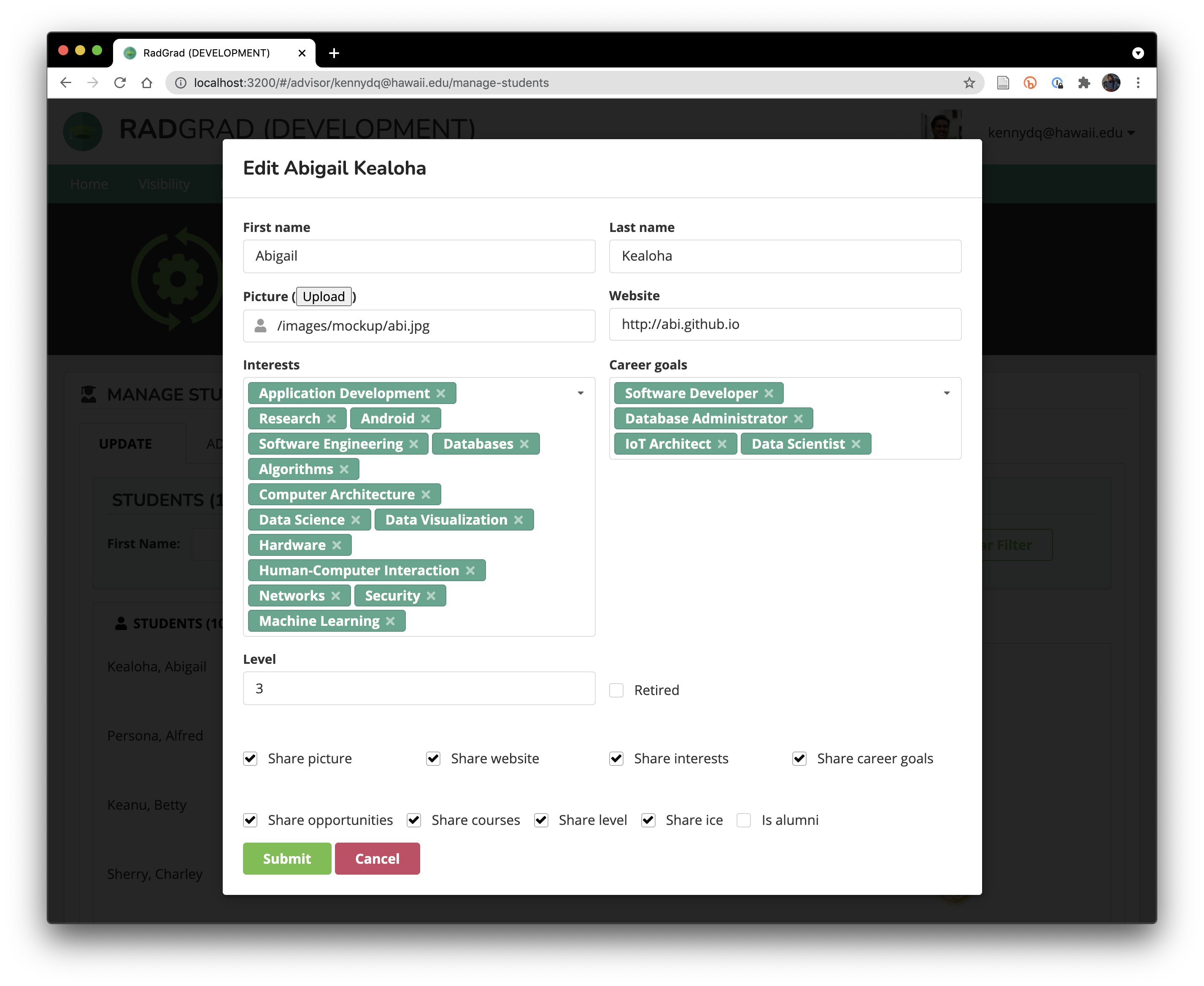1204x986 pixels.
Task: Remove the Security interest tag
Action: coord(431,596)
